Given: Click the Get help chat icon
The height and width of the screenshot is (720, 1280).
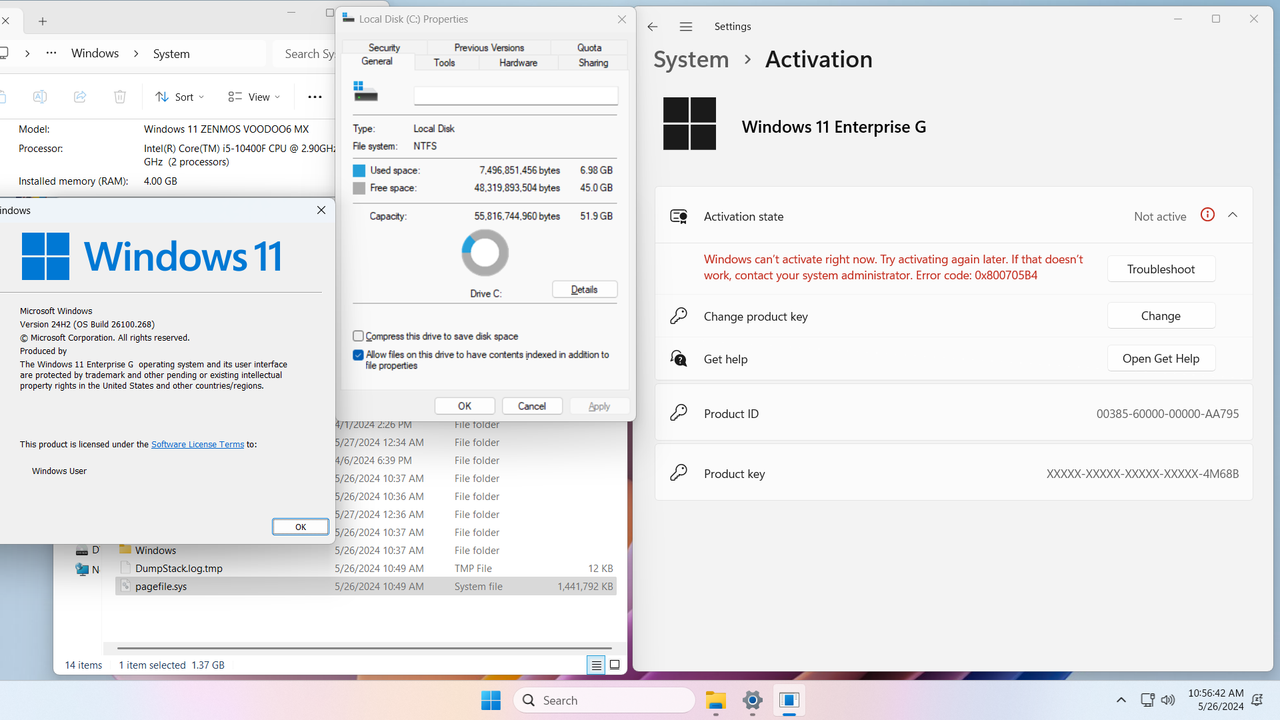Looking at the screenshot, I should click(679, 359).
